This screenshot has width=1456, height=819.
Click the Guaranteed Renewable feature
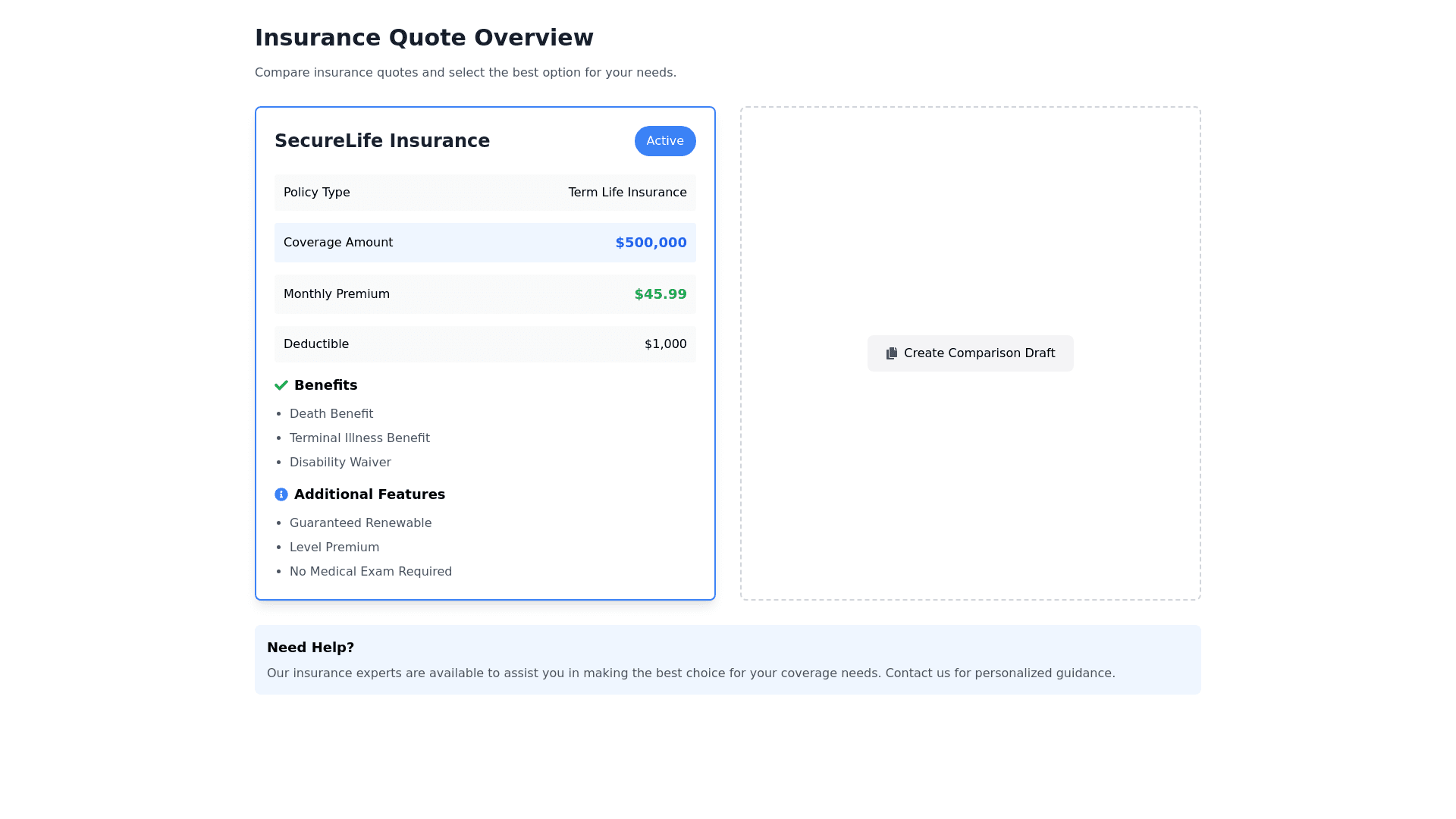pyautogui.click(x=360, y=523)
